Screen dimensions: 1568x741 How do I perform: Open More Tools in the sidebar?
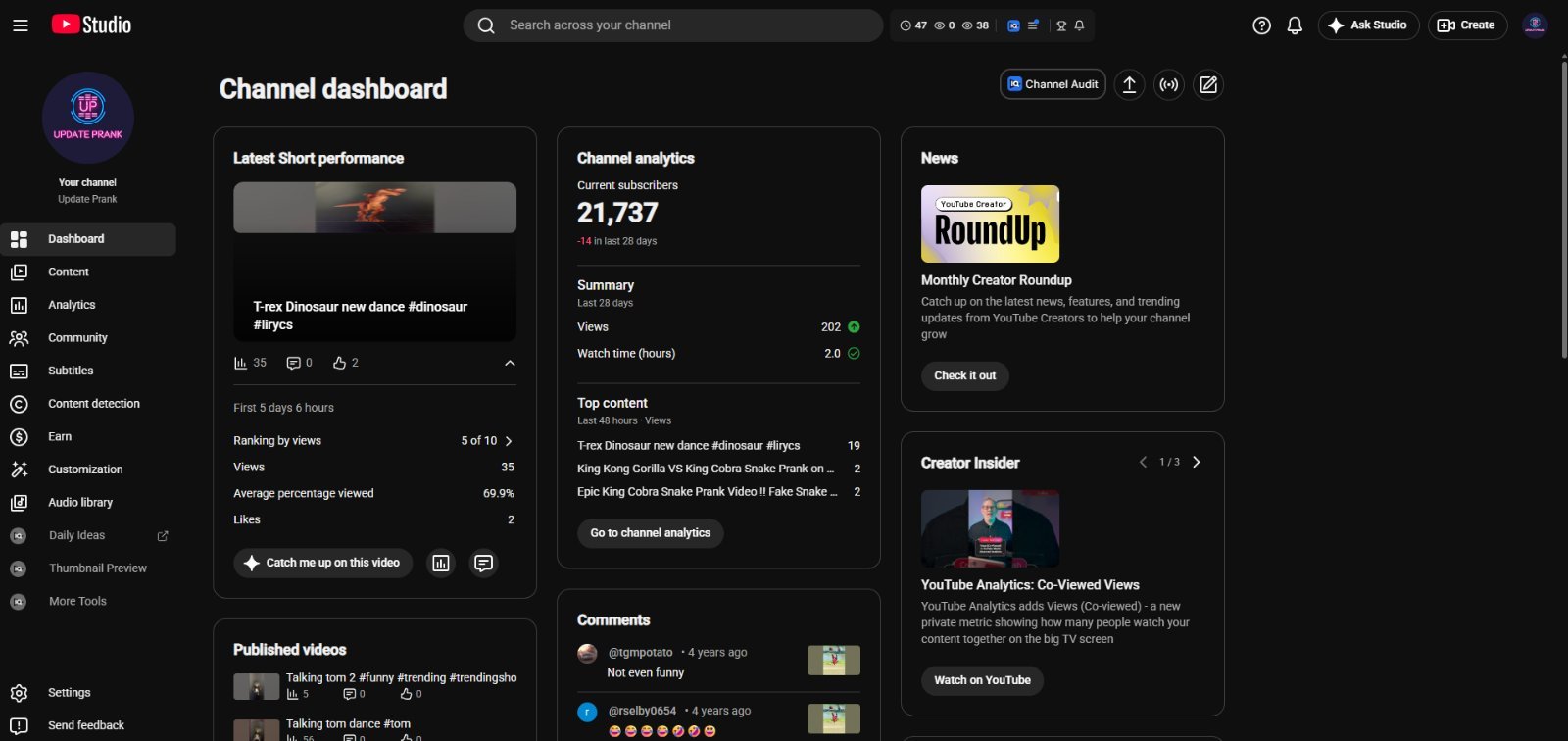pos(88,602)
